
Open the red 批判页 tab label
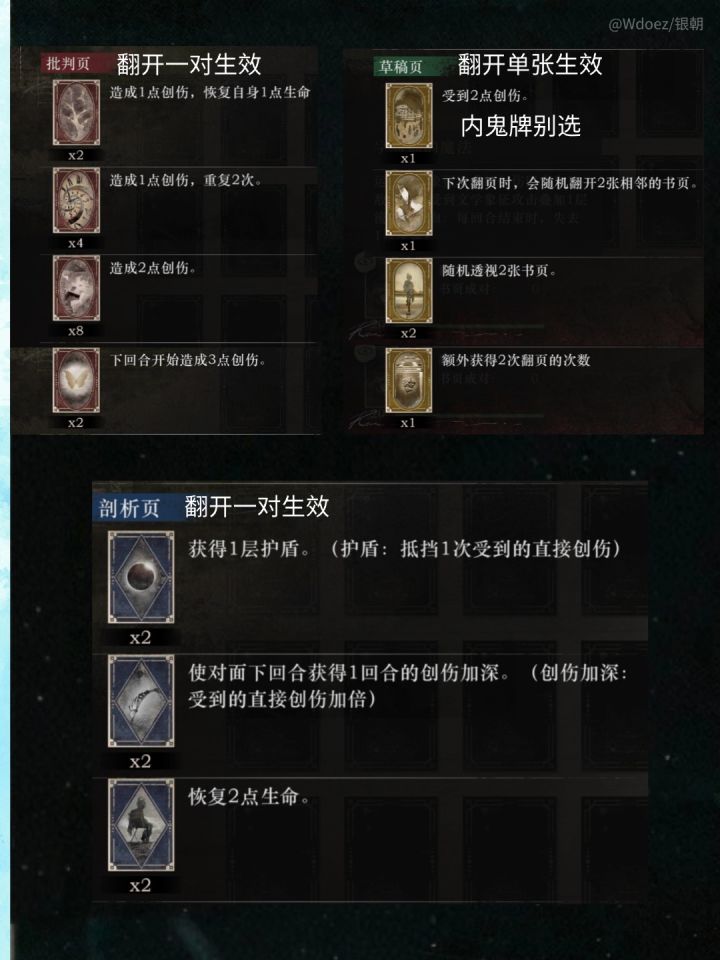pos(68,64)
